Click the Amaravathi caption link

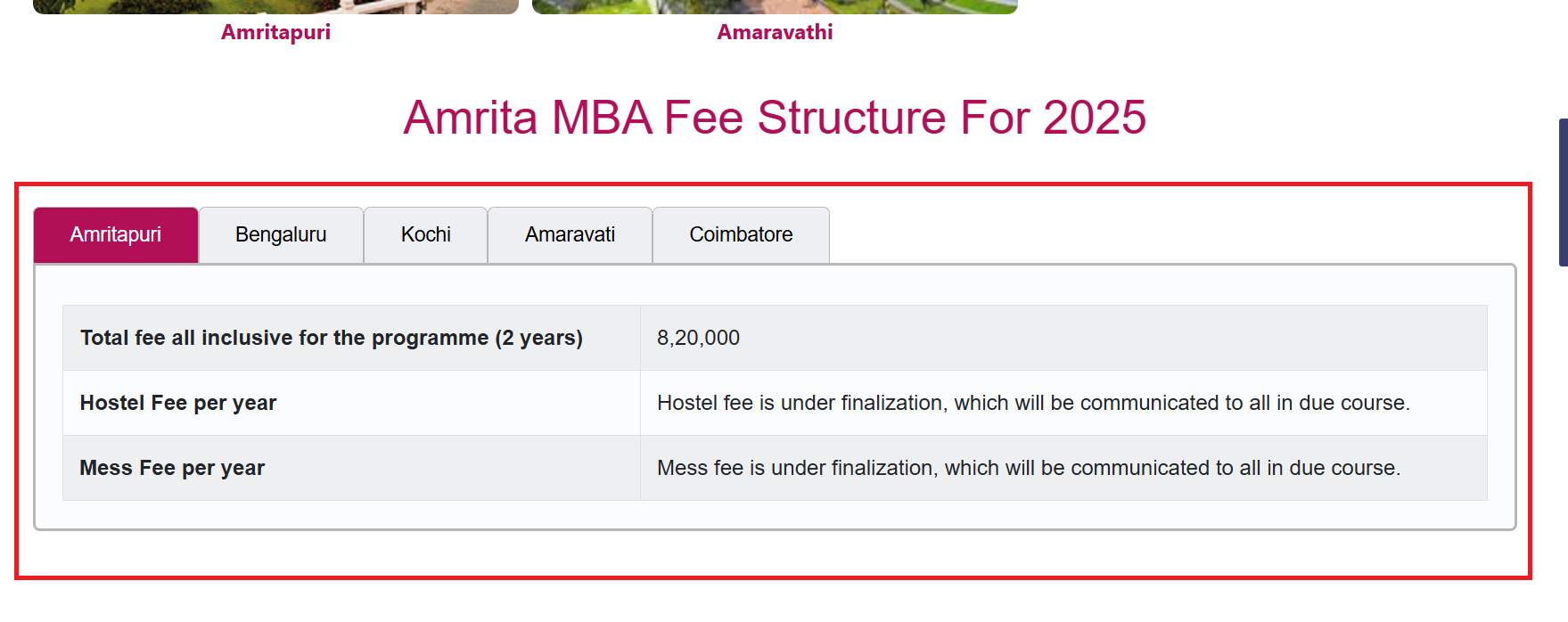click(774, 32)
